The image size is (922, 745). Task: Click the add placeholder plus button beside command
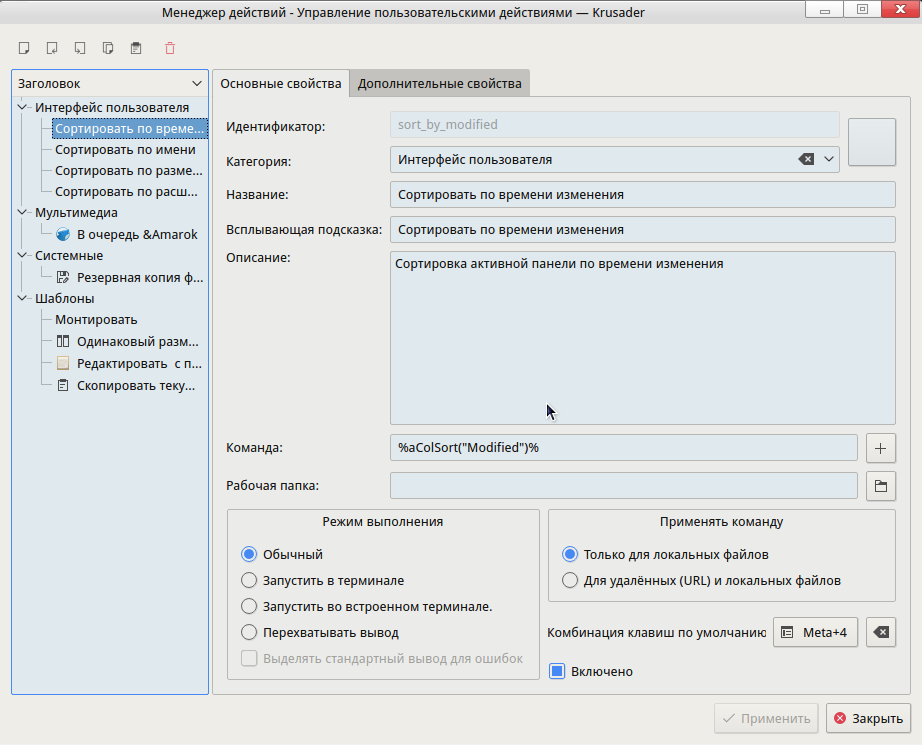click(880, 447)
